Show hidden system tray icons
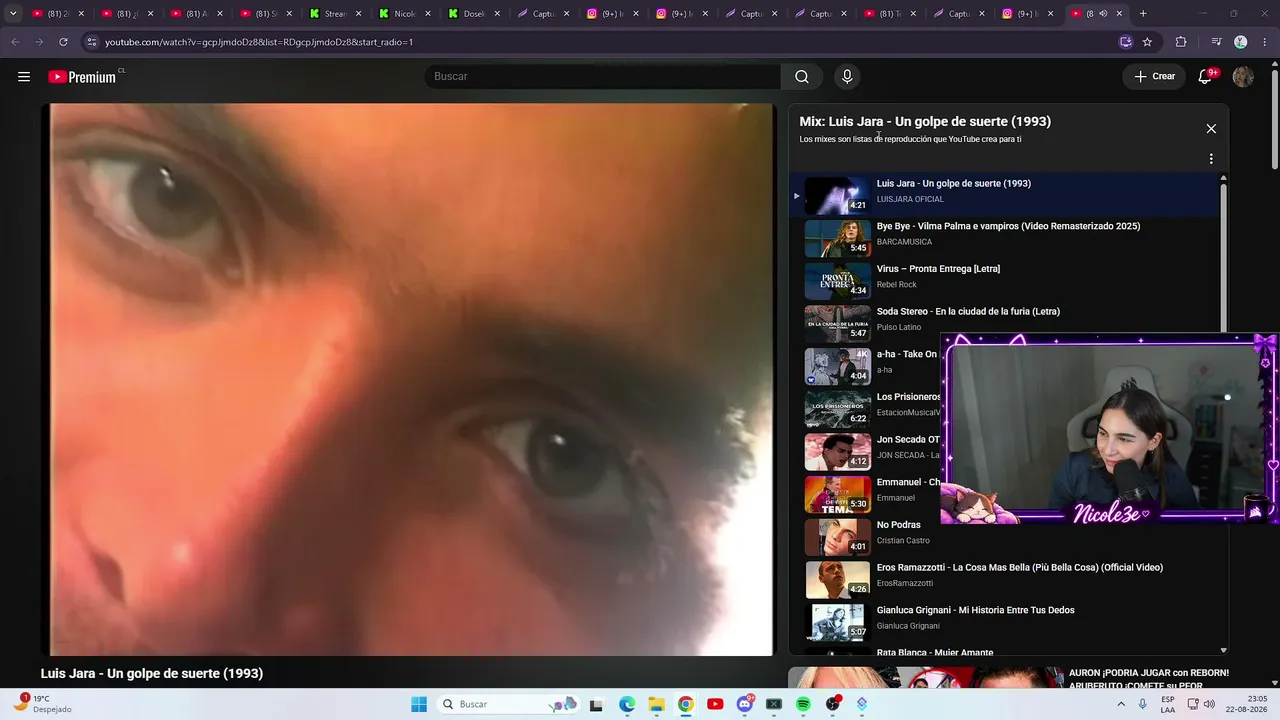Image resolution: width=1280 pixels, height=720 pixels. [x=1122, y=704]
